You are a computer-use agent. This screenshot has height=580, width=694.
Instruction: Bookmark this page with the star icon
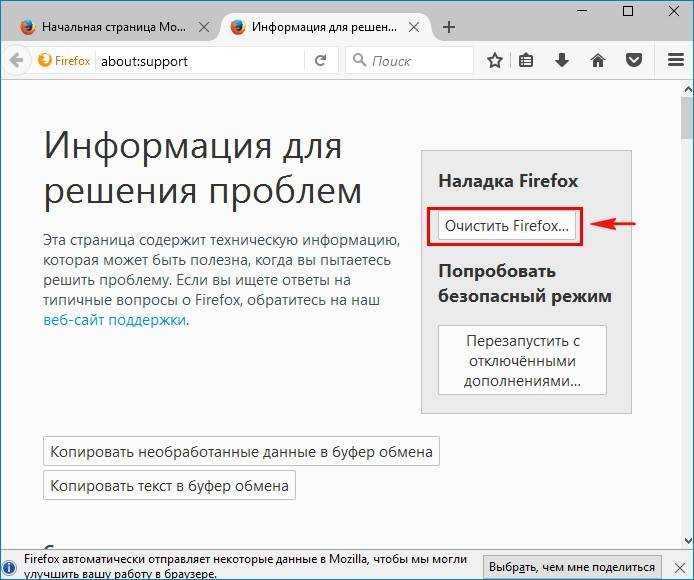click(494, 60)
